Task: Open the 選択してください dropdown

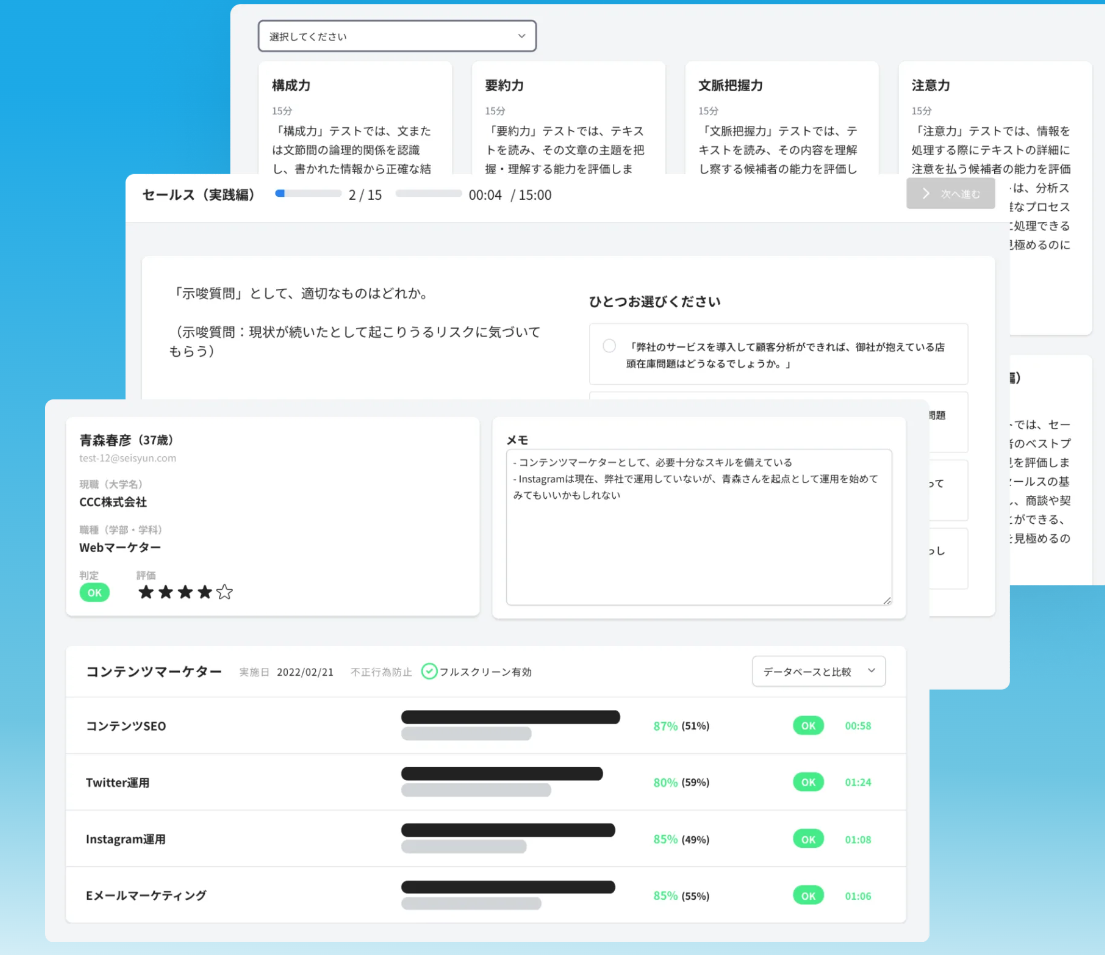Action: coord(396,36)
